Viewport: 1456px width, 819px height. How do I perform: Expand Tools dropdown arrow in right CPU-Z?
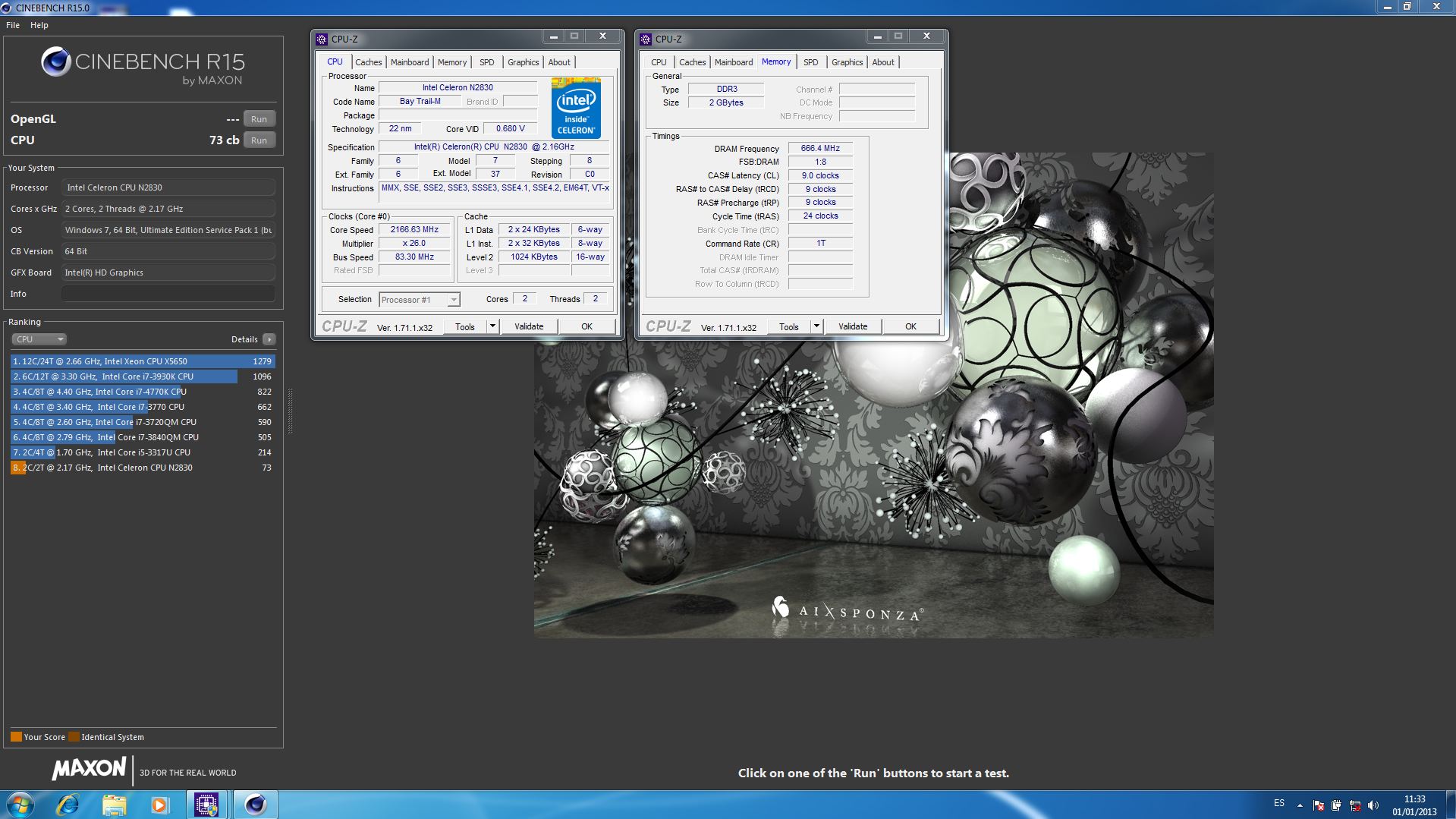click(816, 327)
